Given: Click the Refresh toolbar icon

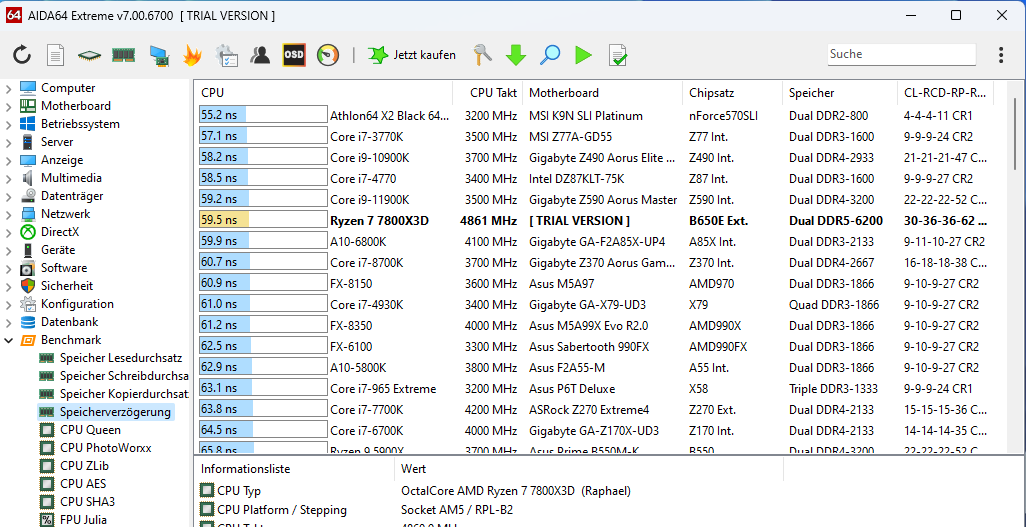Looking at the screenshot, I should [22, 55].
